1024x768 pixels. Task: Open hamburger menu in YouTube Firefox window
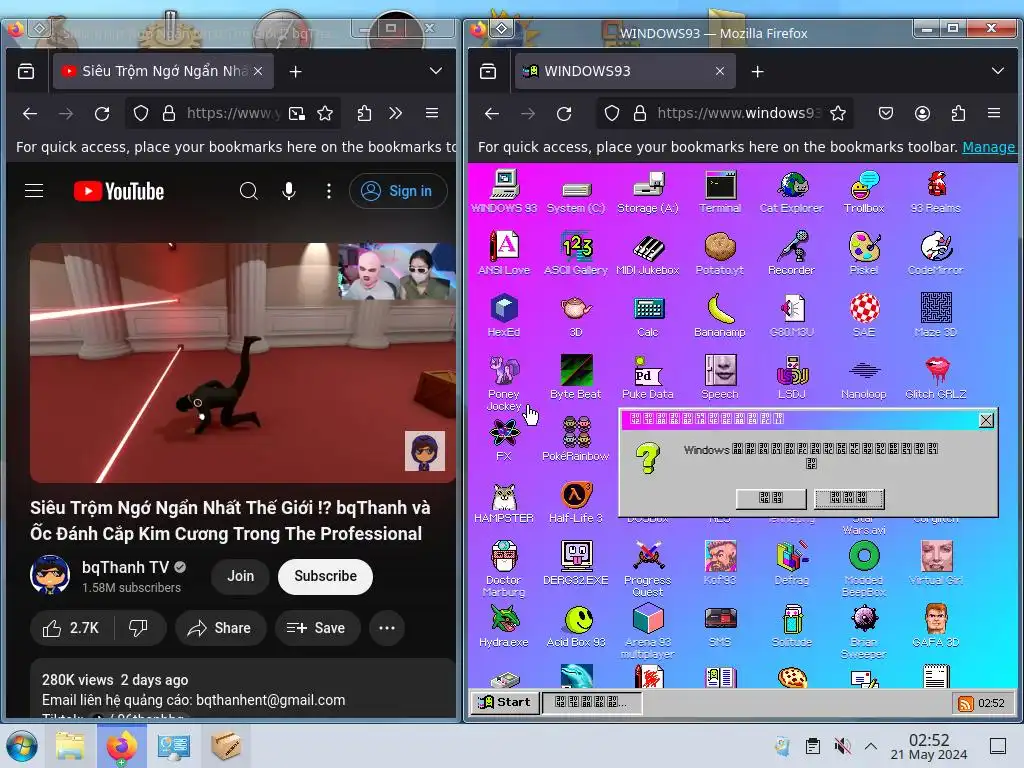432,114
